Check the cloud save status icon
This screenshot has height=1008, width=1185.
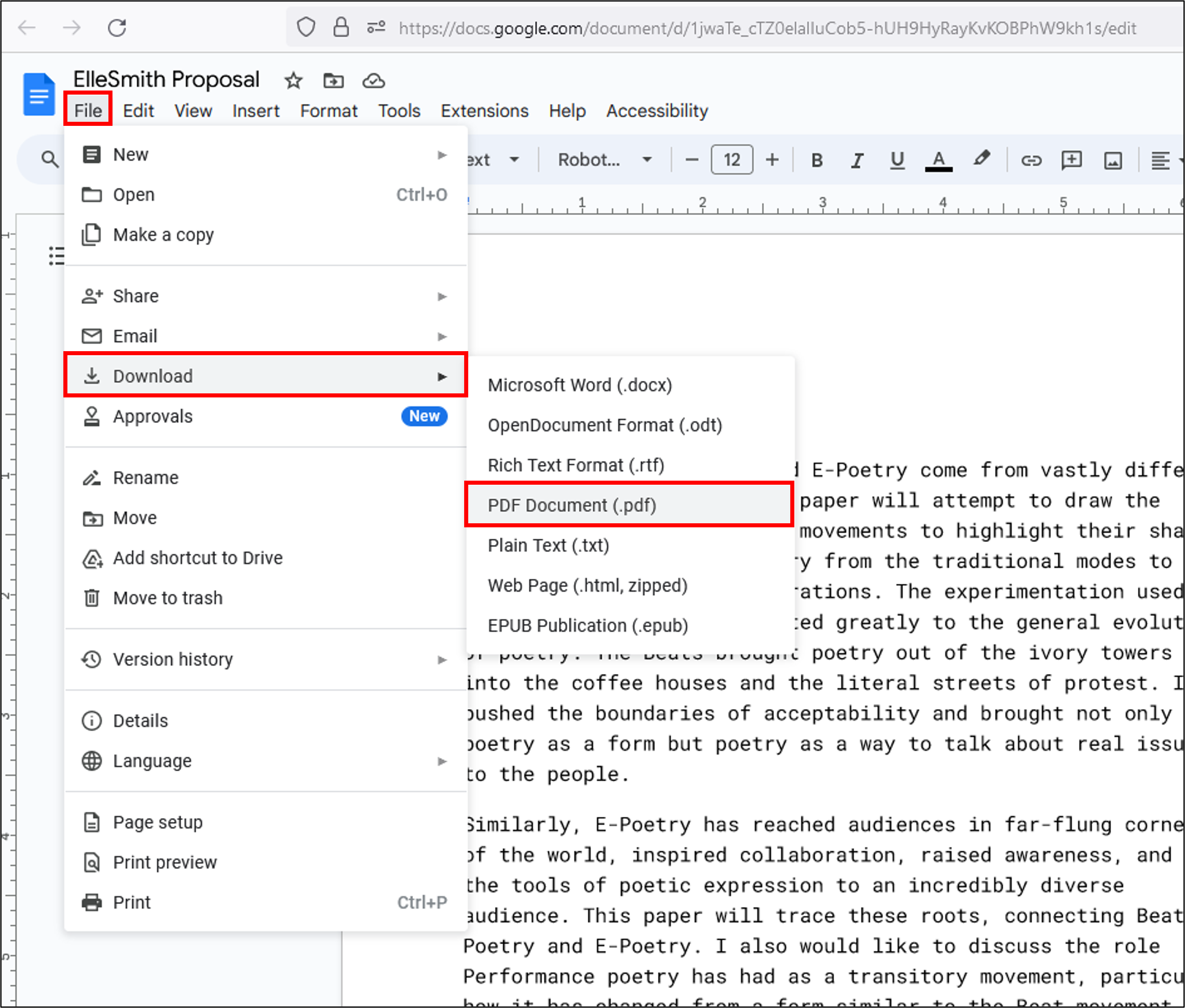tap(373, 80)
